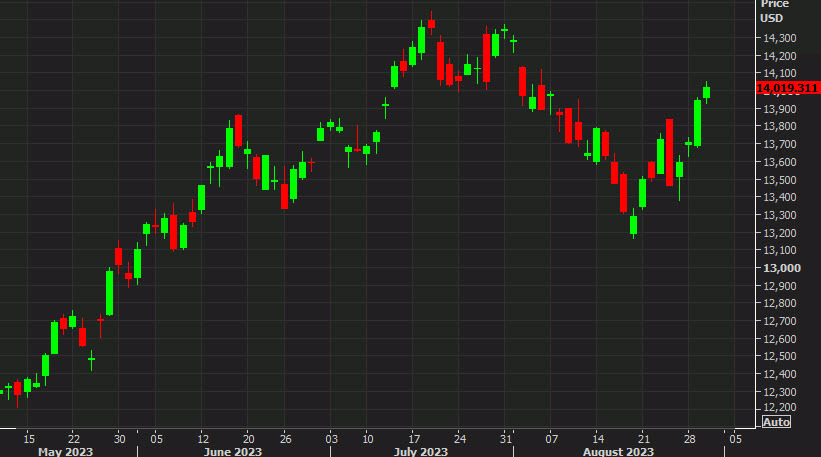This screenshot has width=821, height=457.
Task: Click the 13,000 bold price axis label
Action: pyautogui.click(x=782, y=268)
